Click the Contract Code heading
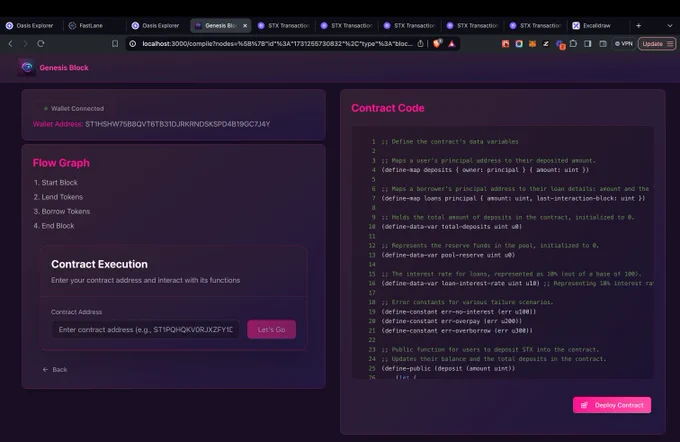This screenshot has height=442, width=680. pos(388,108)
